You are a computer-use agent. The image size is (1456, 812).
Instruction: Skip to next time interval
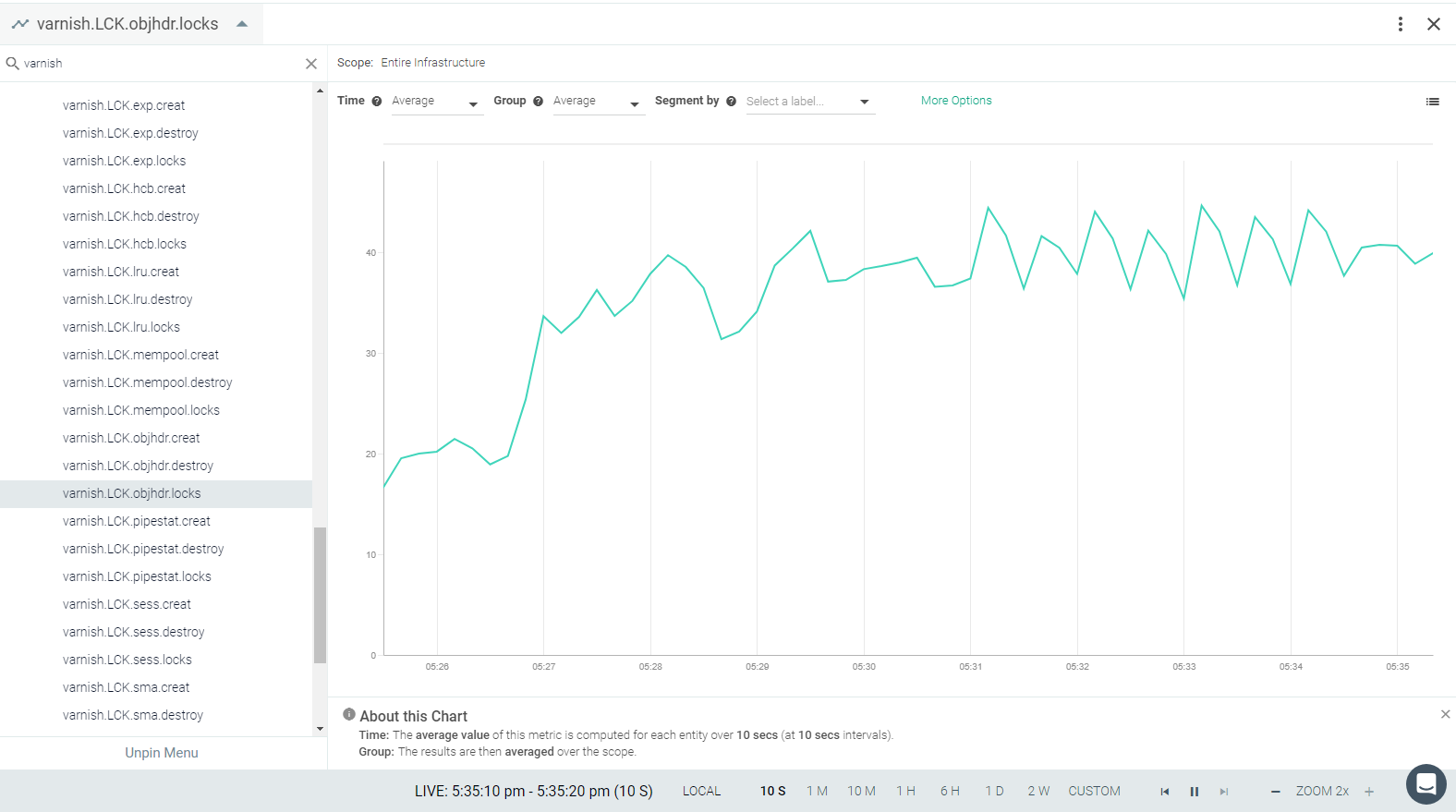1224,792
